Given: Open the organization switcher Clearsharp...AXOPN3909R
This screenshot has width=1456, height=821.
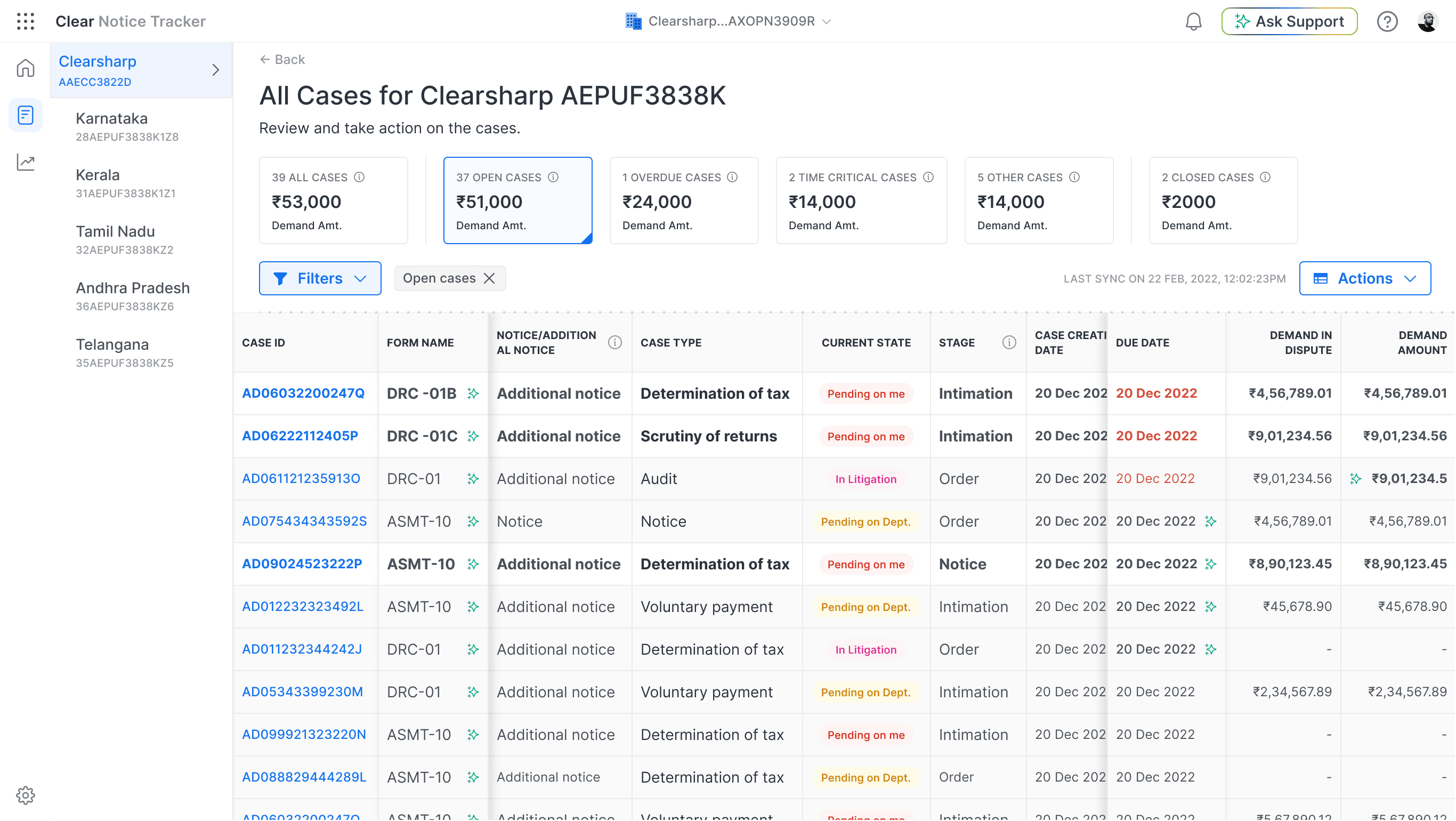Looking at the screenshot, I should coord(729,21).
